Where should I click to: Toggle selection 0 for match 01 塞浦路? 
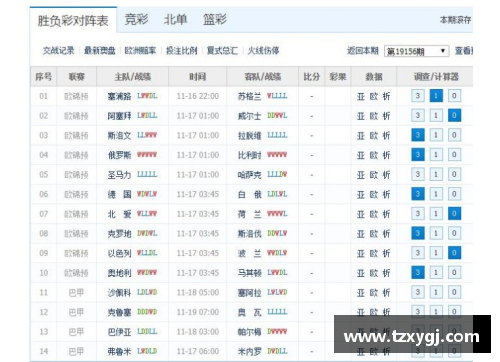click(454, 96)
